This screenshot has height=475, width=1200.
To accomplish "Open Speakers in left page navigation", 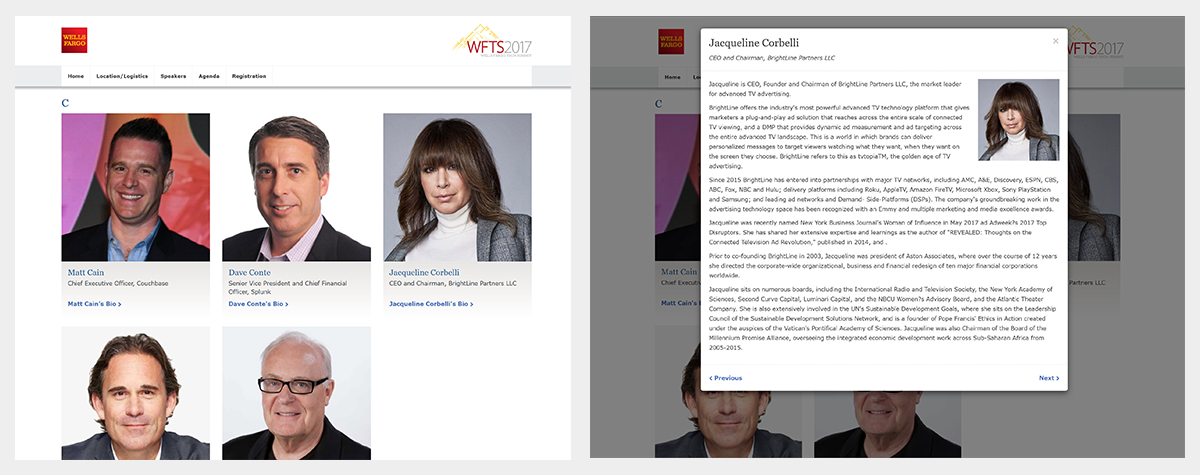I will pyautogui.click(x=173, y=76).
